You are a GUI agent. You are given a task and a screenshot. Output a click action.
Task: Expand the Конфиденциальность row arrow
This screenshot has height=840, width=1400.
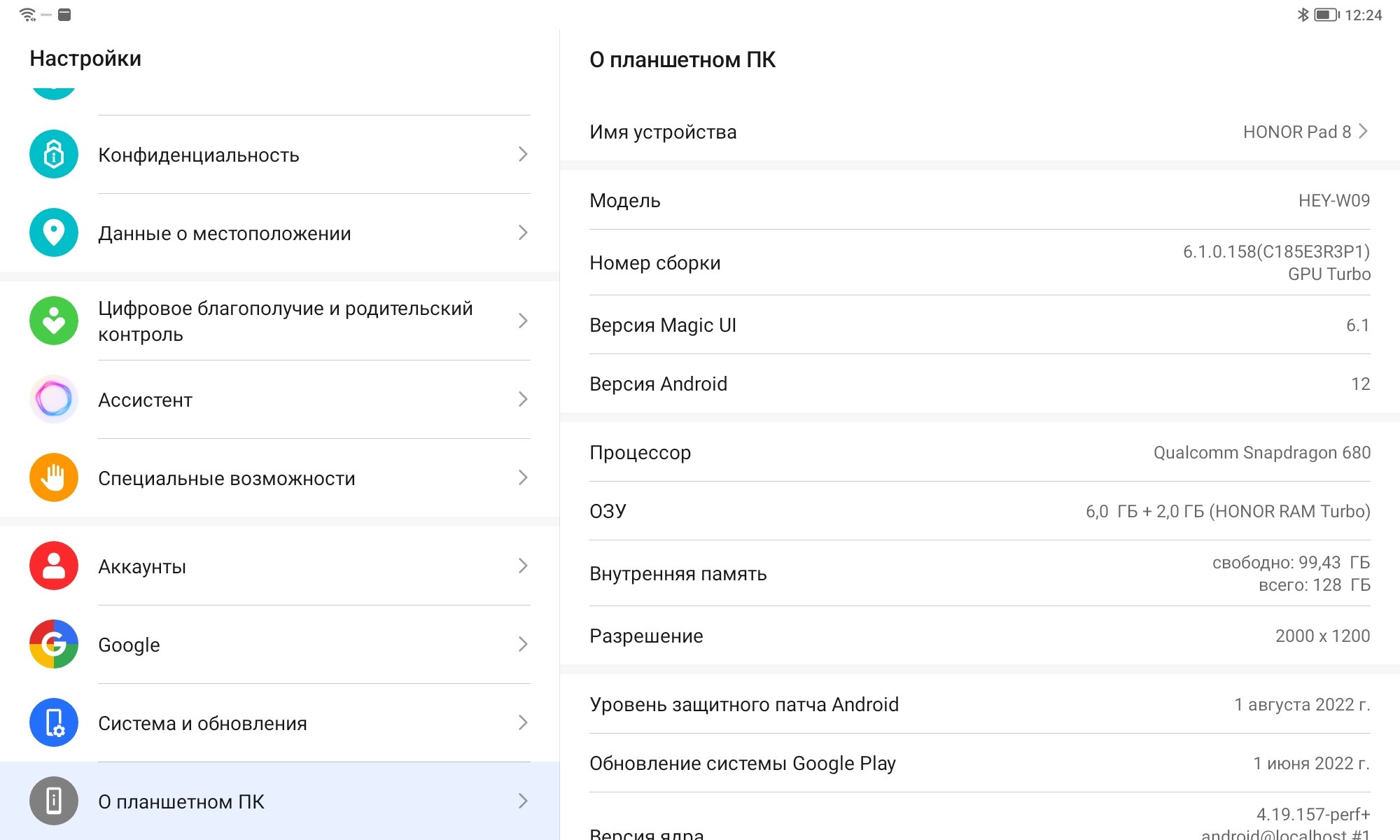pyautogui.click(x=522, y=154)
